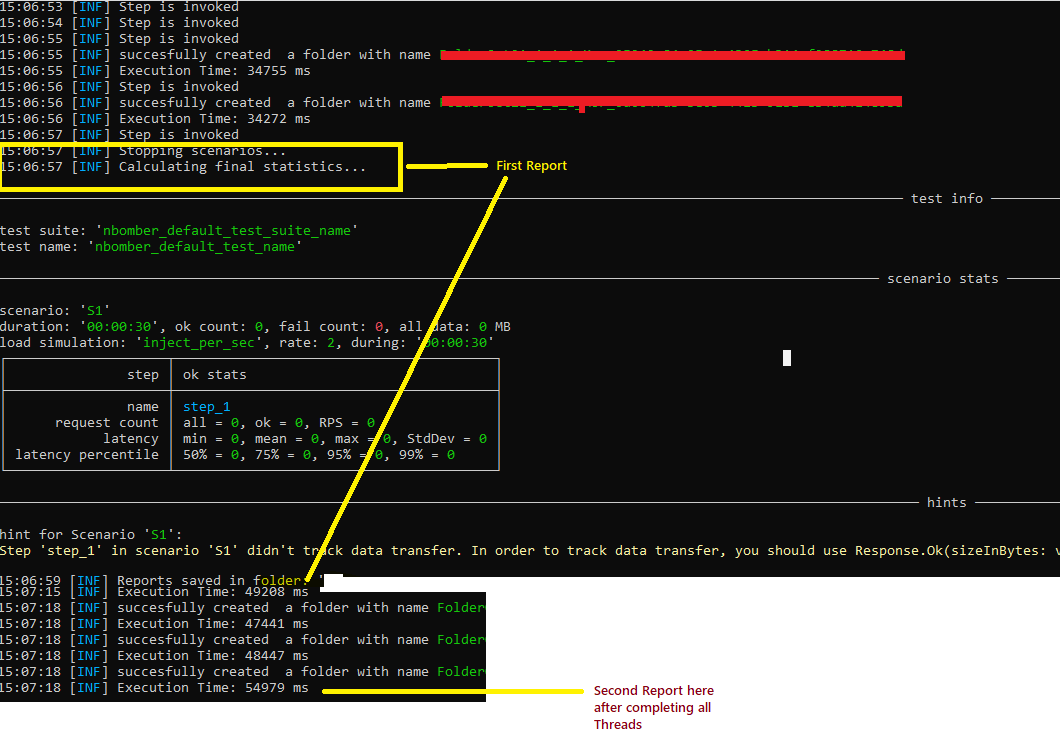Image resolution: width=1060 pixels, height=739 pixels.
Task: Select the 'hints' section header
Action: coord(946,502)
